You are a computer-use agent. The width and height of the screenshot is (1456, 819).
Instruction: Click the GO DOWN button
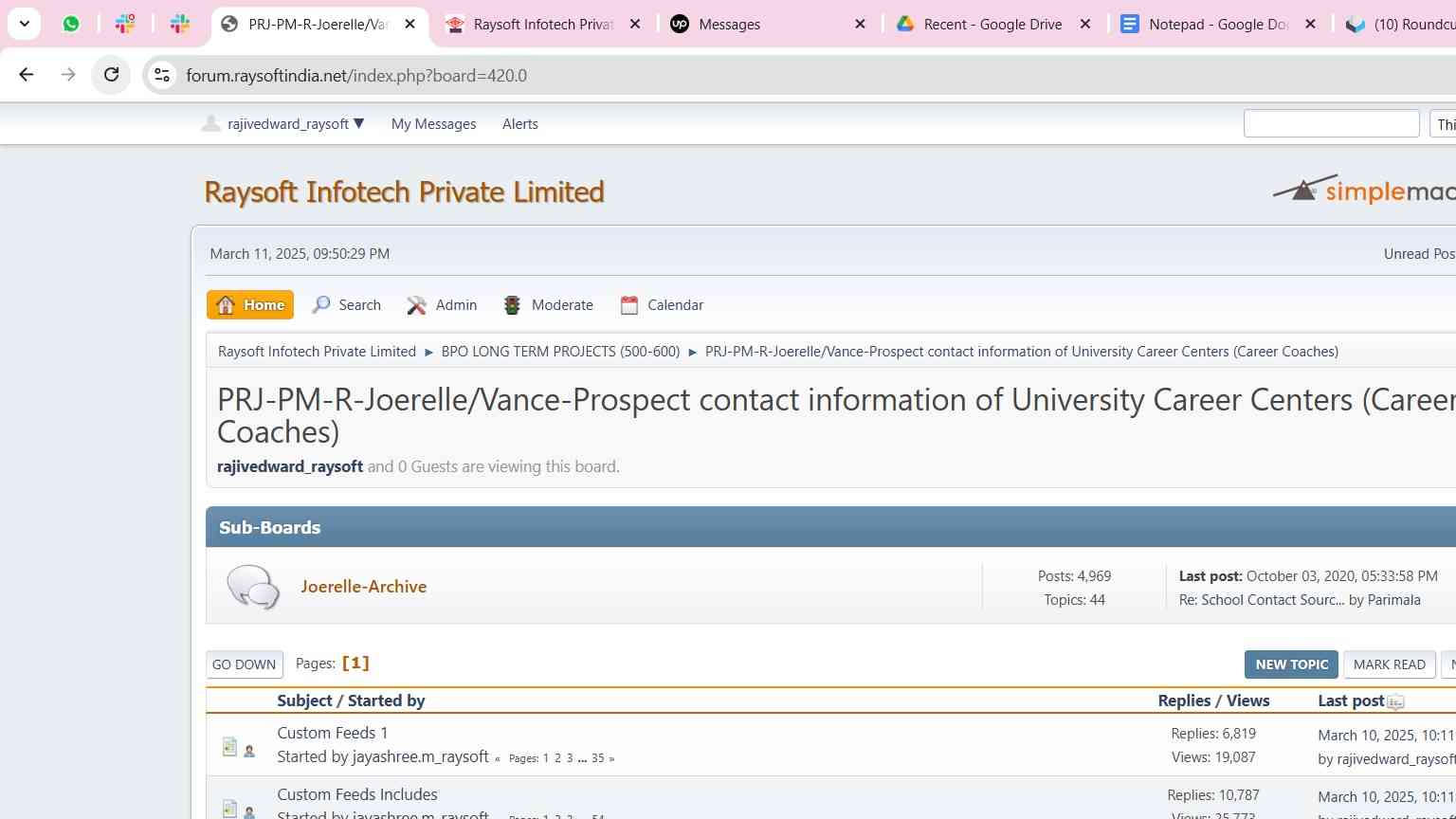(x=245, y=664)
